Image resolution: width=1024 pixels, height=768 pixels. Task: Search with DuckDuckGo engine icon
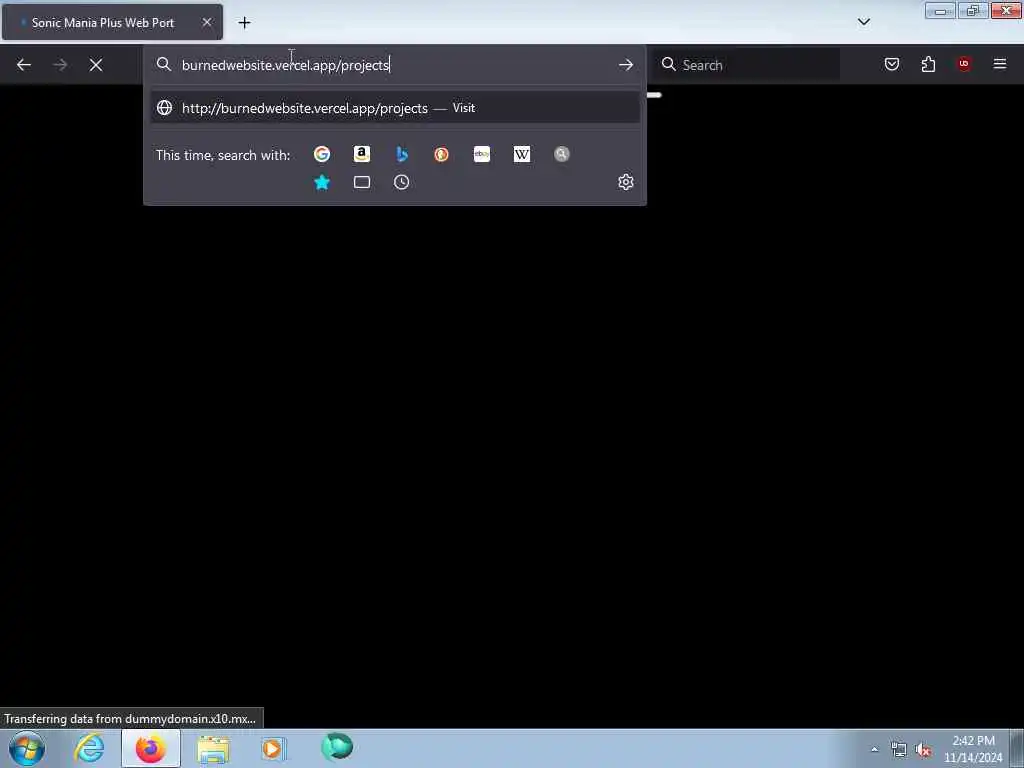coord(441,154)
